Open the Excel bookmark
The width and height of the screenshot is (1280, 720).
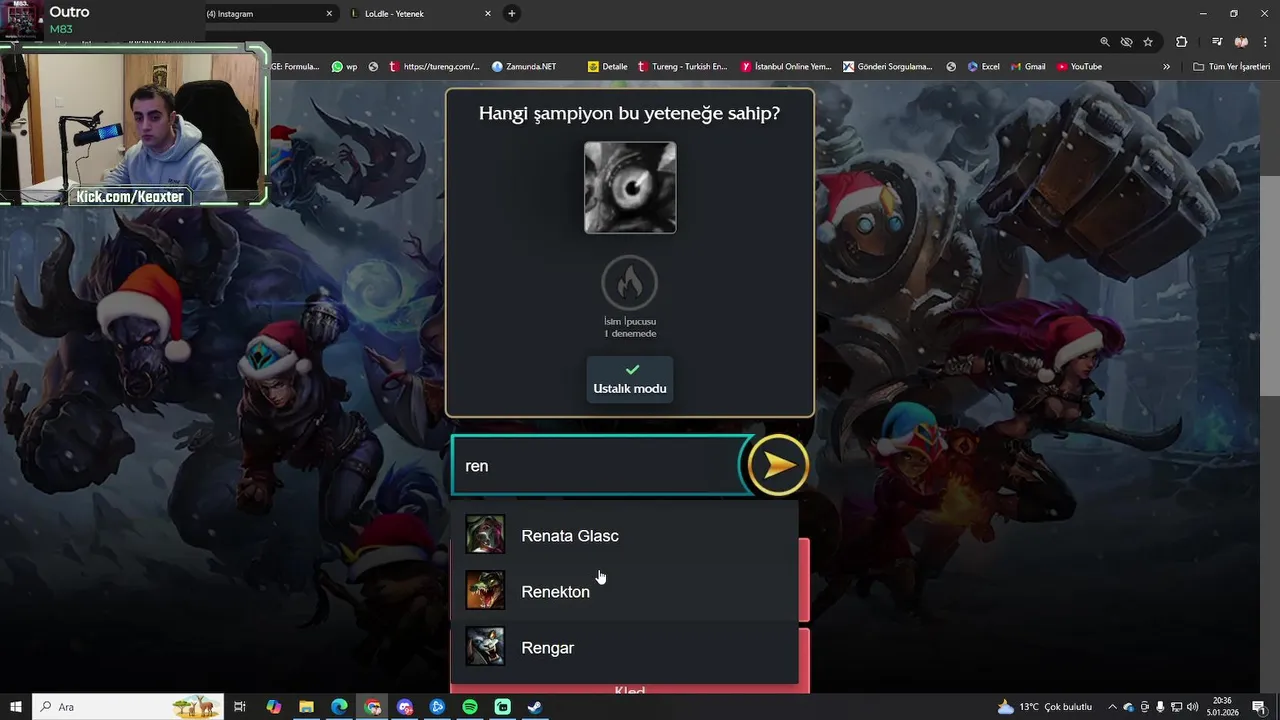[984, 67]
